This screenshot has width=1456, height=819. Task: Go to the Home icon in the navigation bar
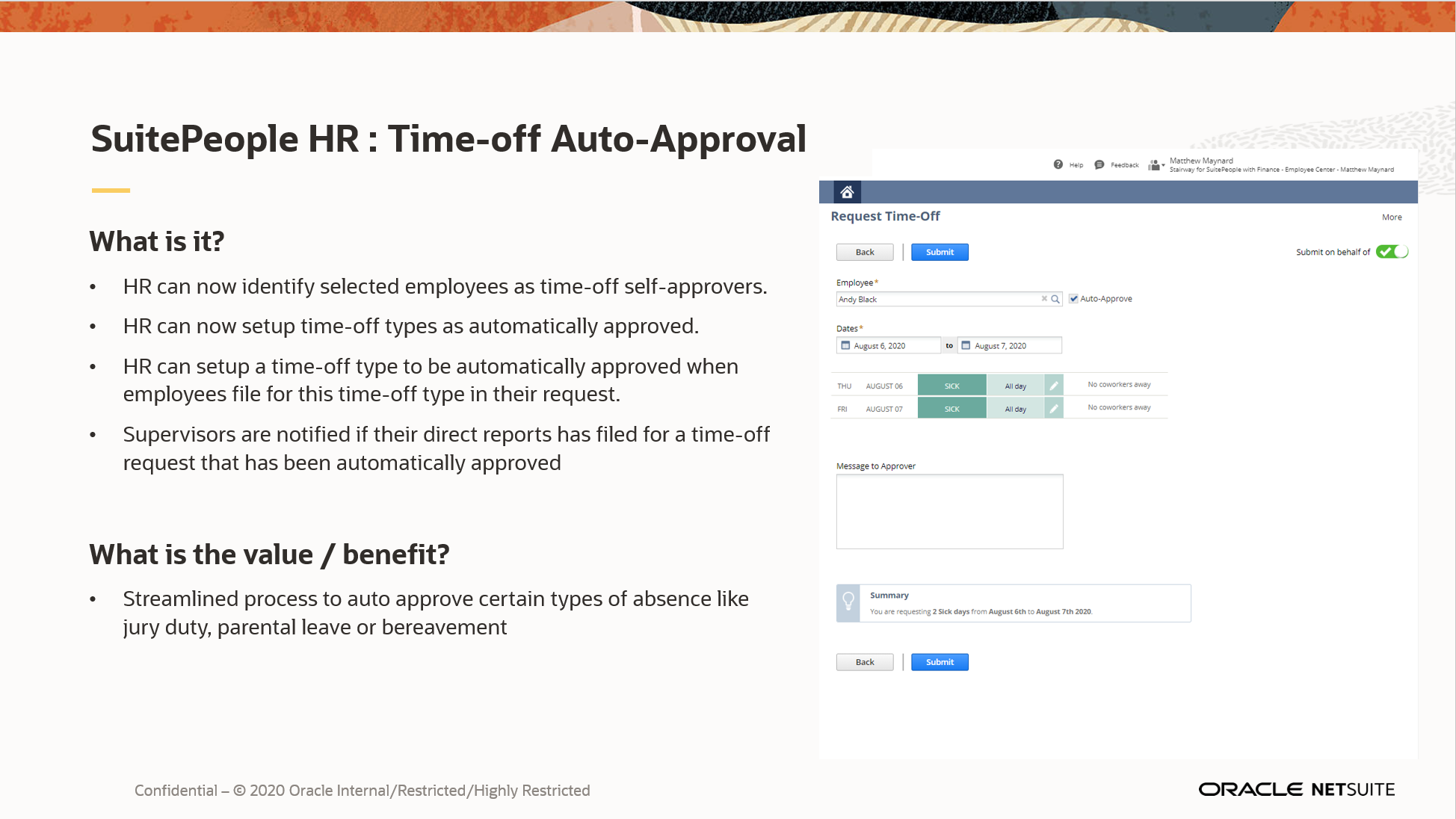point(847,192)
